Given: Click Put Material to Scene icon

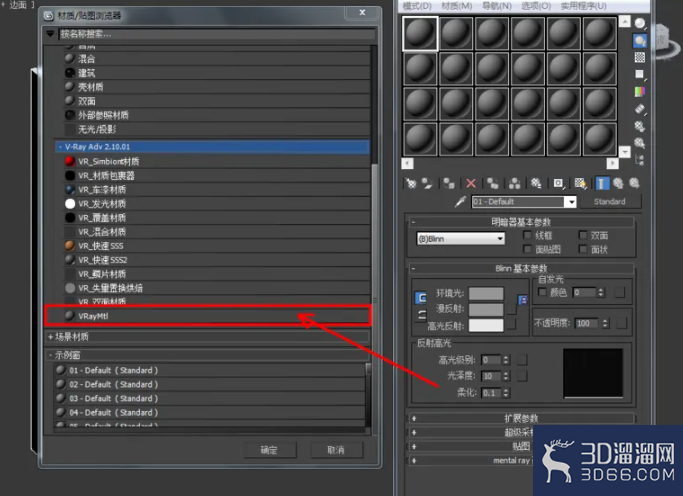Looking at the screenshot, I should point(427,183).
